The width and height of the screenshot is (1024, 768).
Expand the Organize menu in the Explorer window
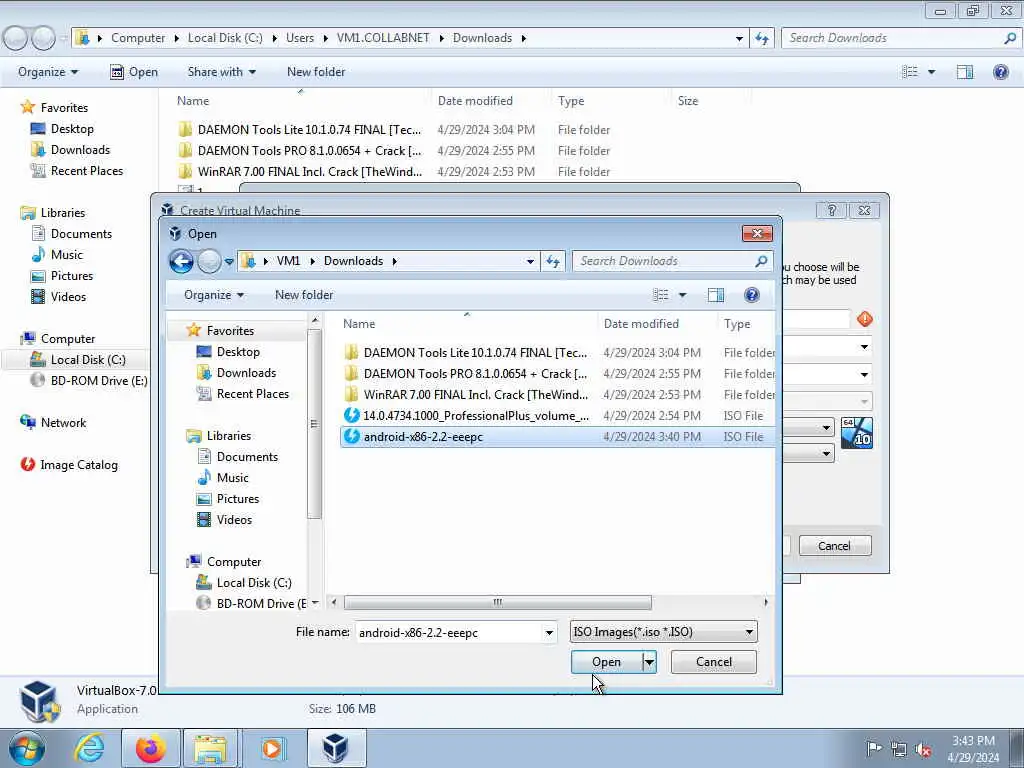point(48,72)
